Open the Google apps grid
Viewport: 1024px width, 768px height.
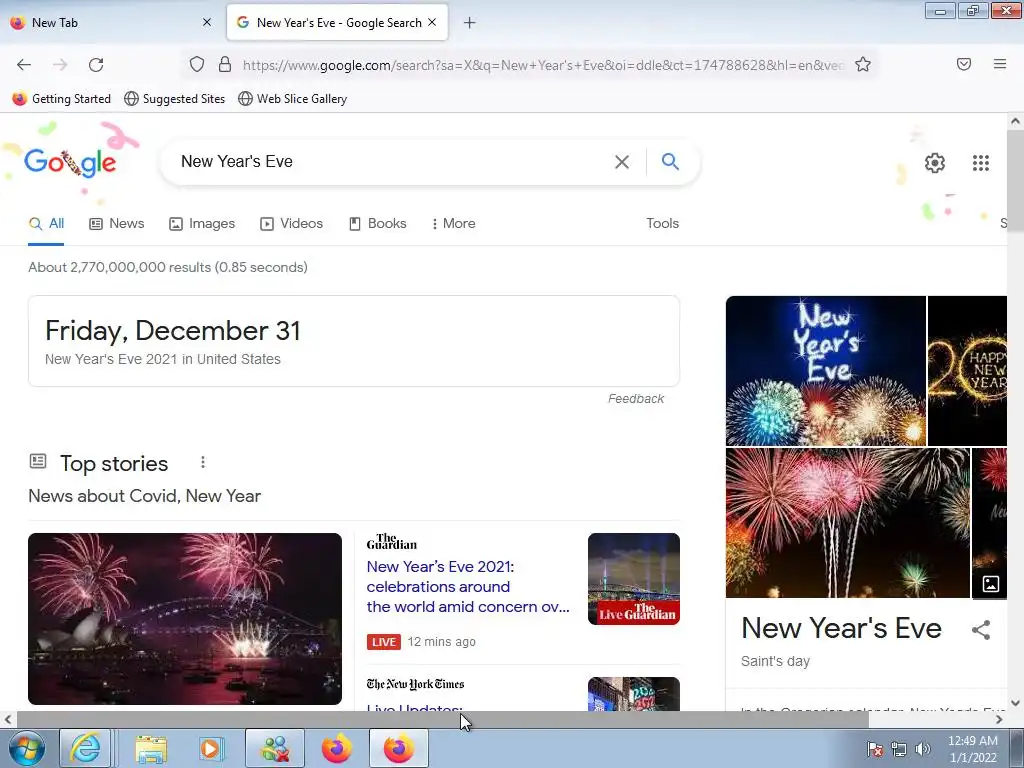point(980,163)
